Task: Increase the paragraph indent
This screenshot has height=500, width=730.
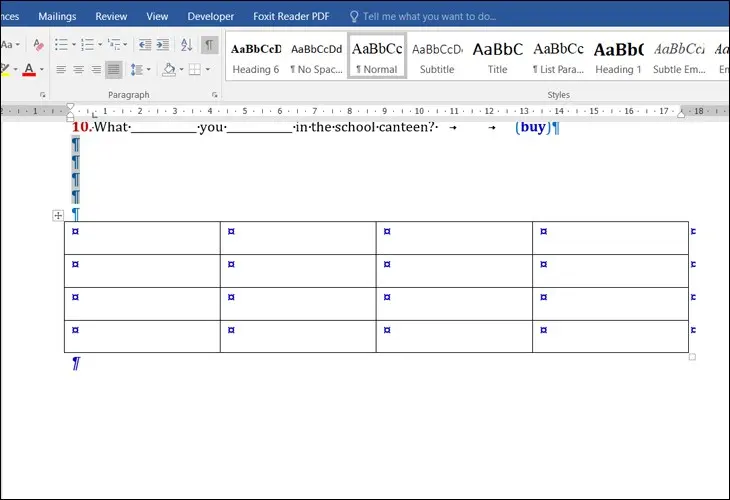Action: click(164, 45)
